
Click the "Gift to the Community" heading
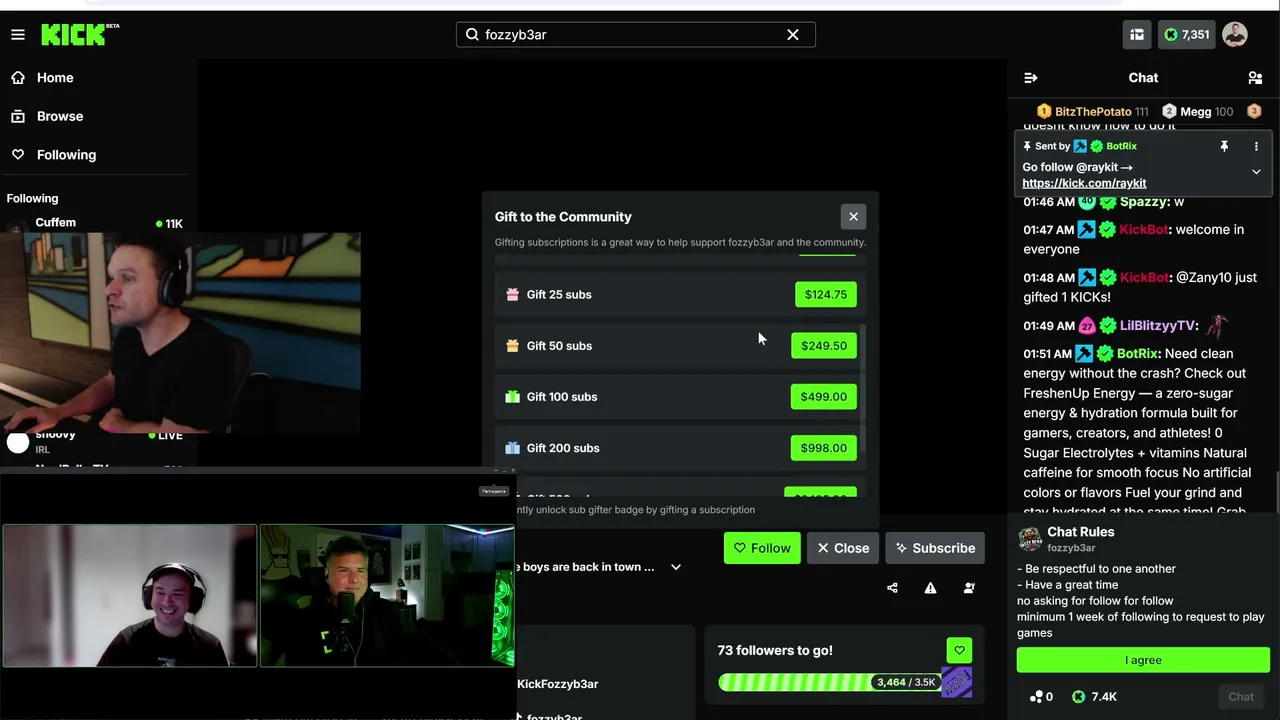click(x=563, y=217)
